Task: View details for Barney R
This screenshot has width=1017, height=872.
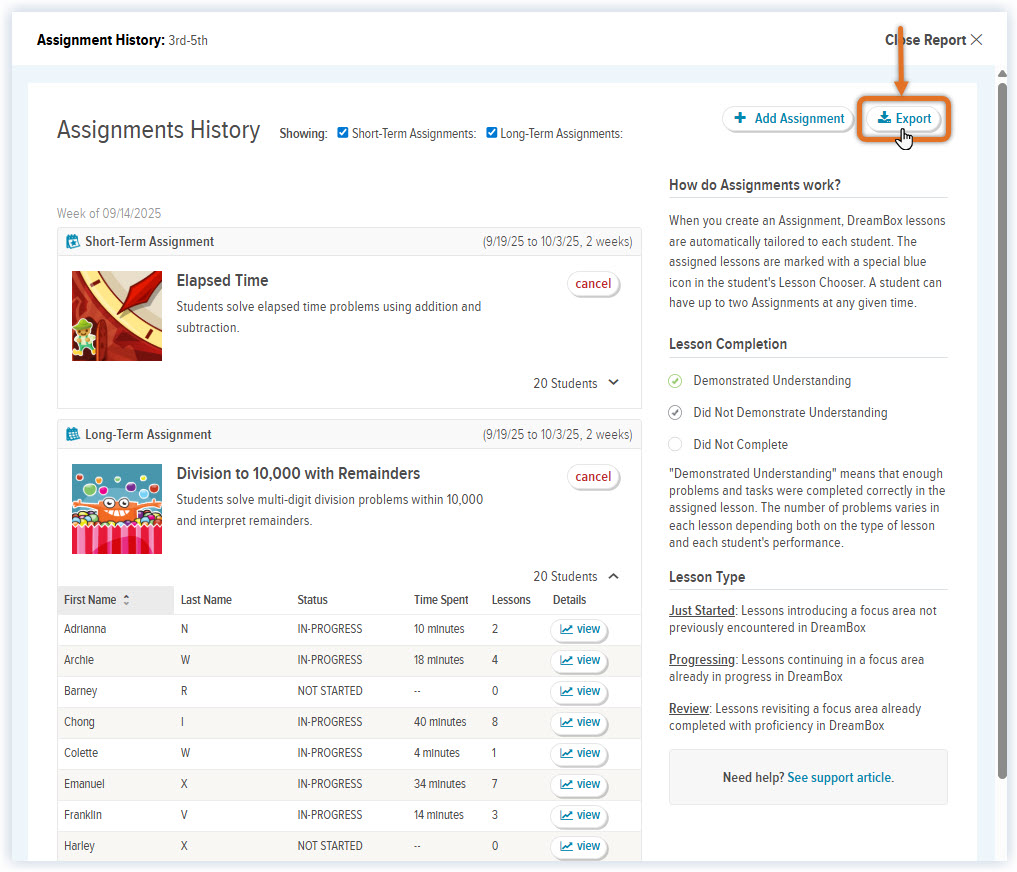Action: click(579, 692)
